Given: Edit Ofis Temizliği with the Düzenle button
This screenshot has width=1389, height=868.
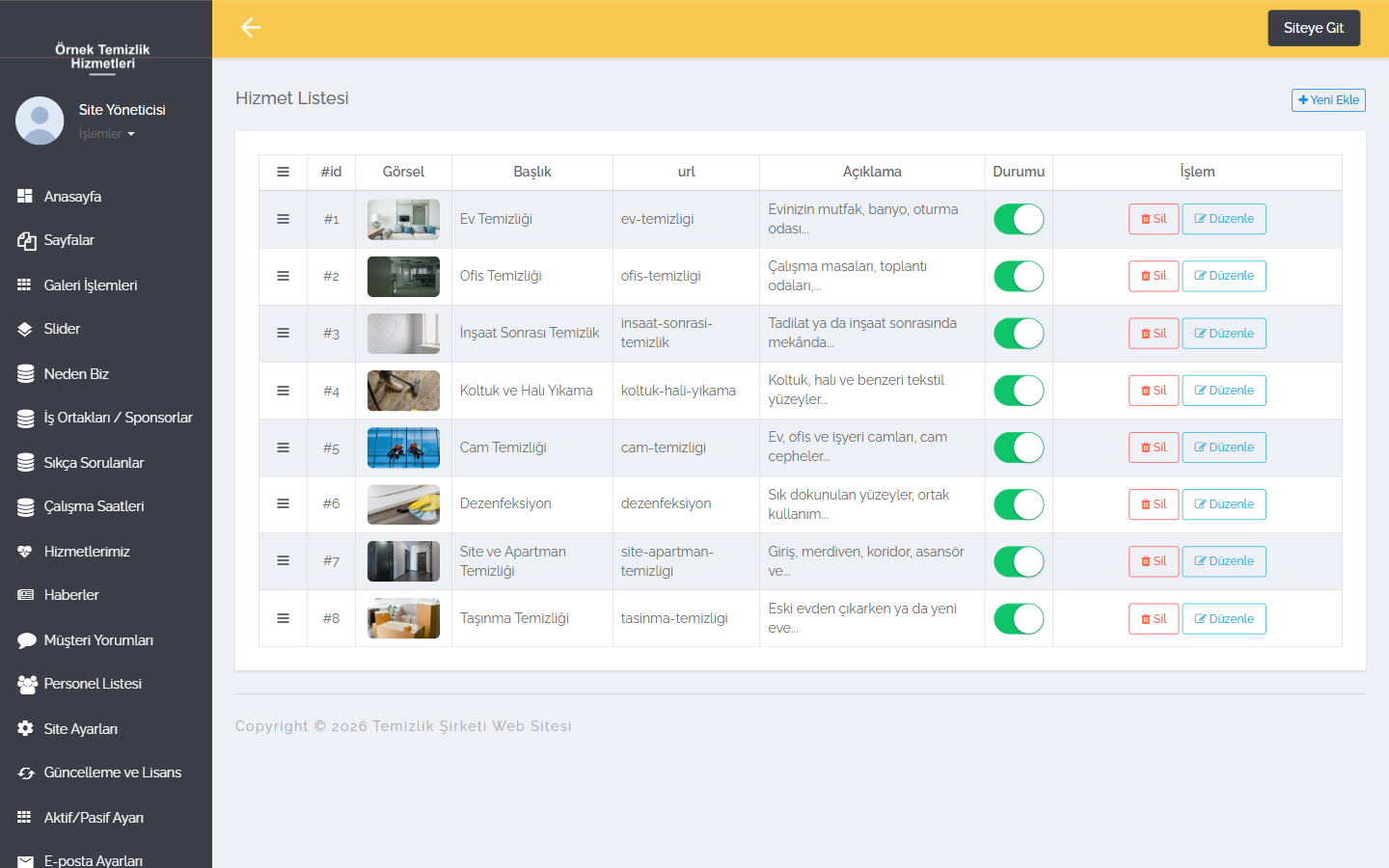Looking at the screenshot, I should (x=1224, y=276).
